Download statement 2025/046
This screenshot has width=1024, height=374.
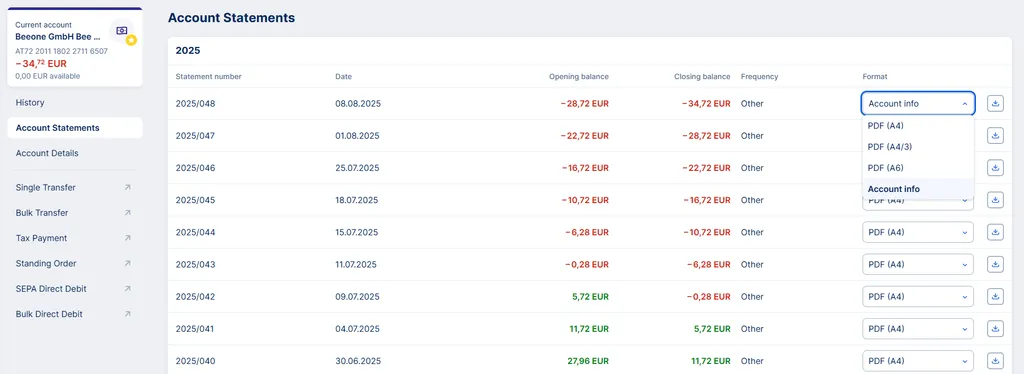995,168
